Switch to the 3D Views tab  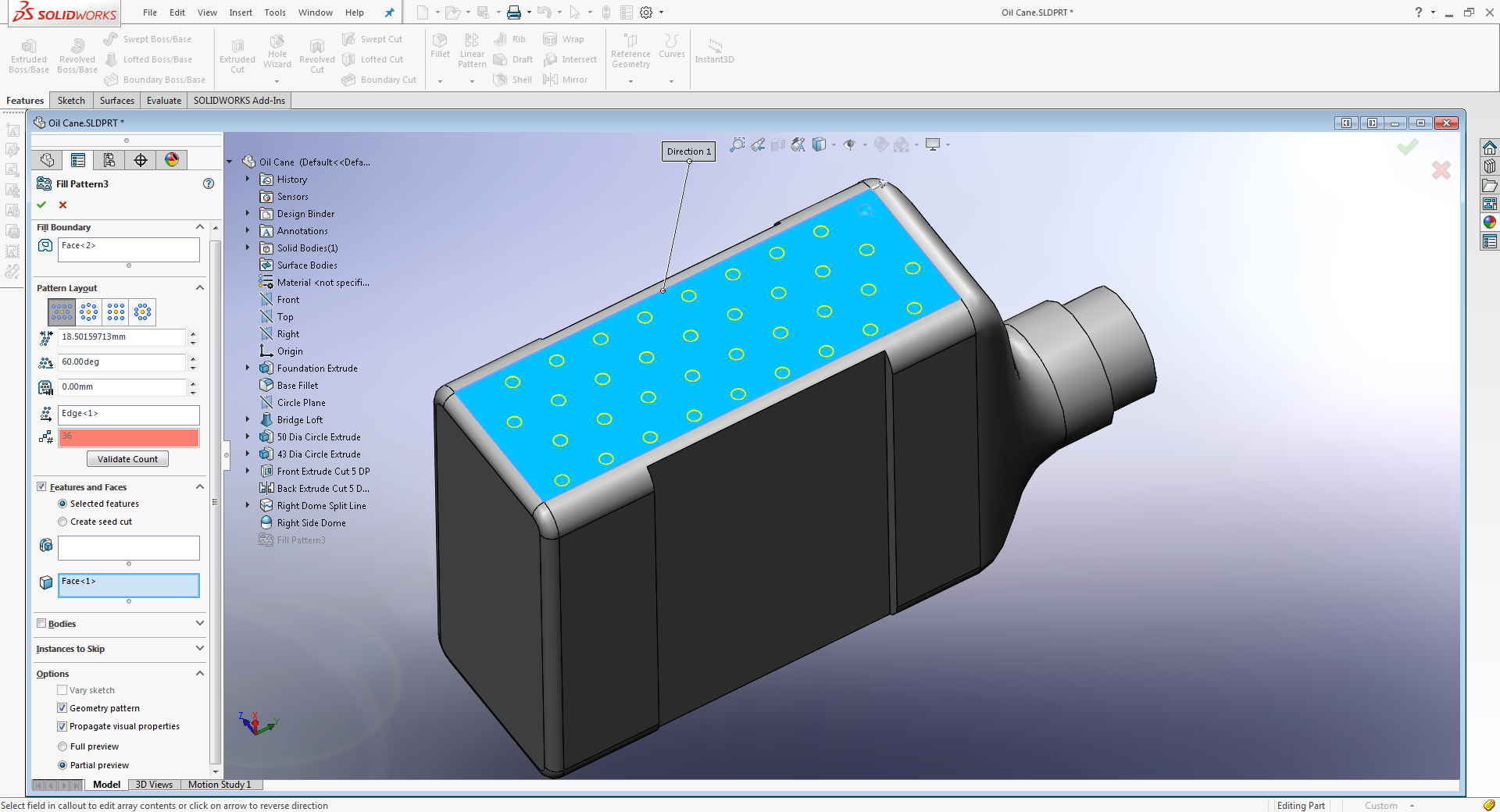[x=154, y=785]
